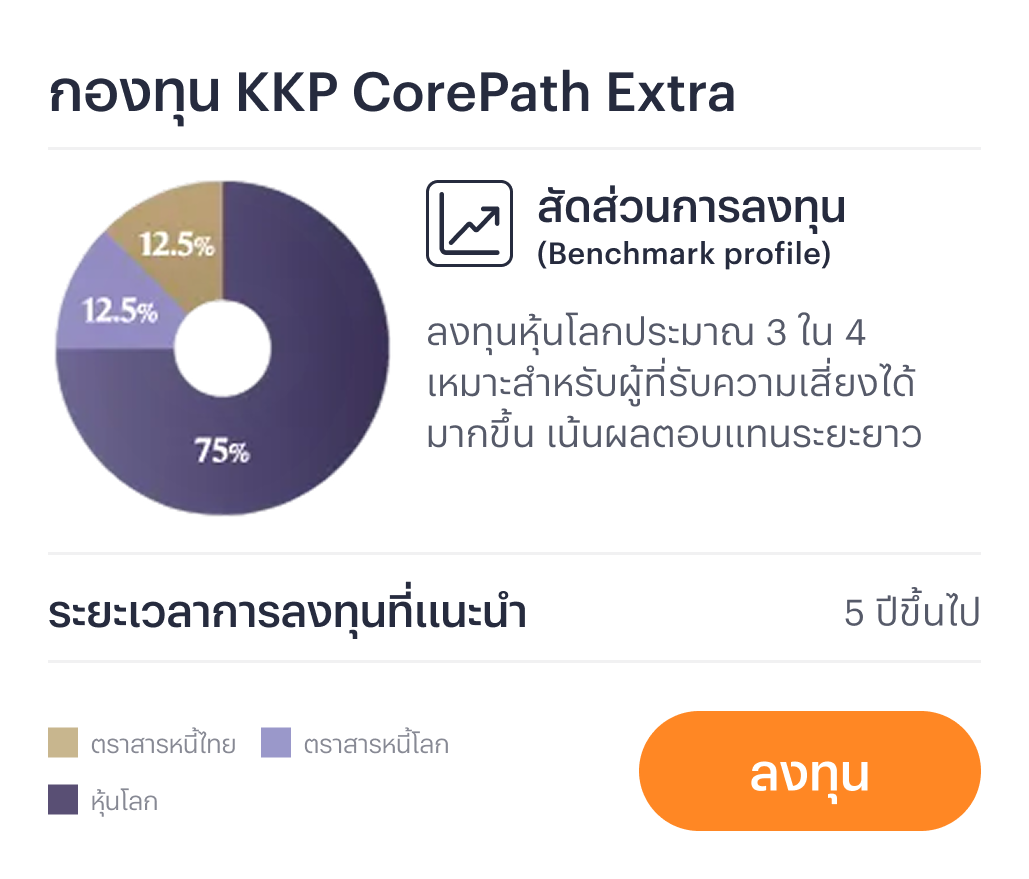This screenshot has width=1029, height=879.
Task: Click the fund title กองทุน KKP CorePath Extra
Action: (x=391, y=94)
